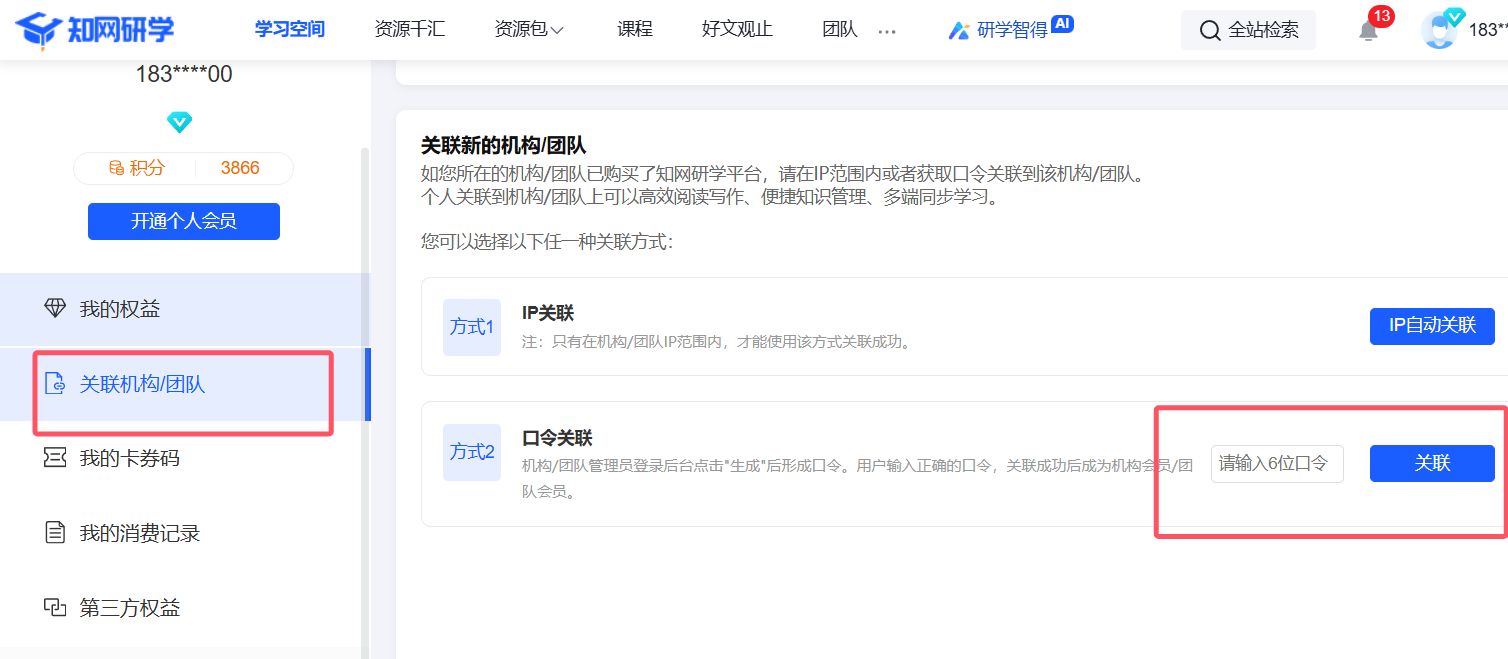Click the 研学智得 AI icon
This screenshot has height=659, width=1508.
[x=958, y=30]
